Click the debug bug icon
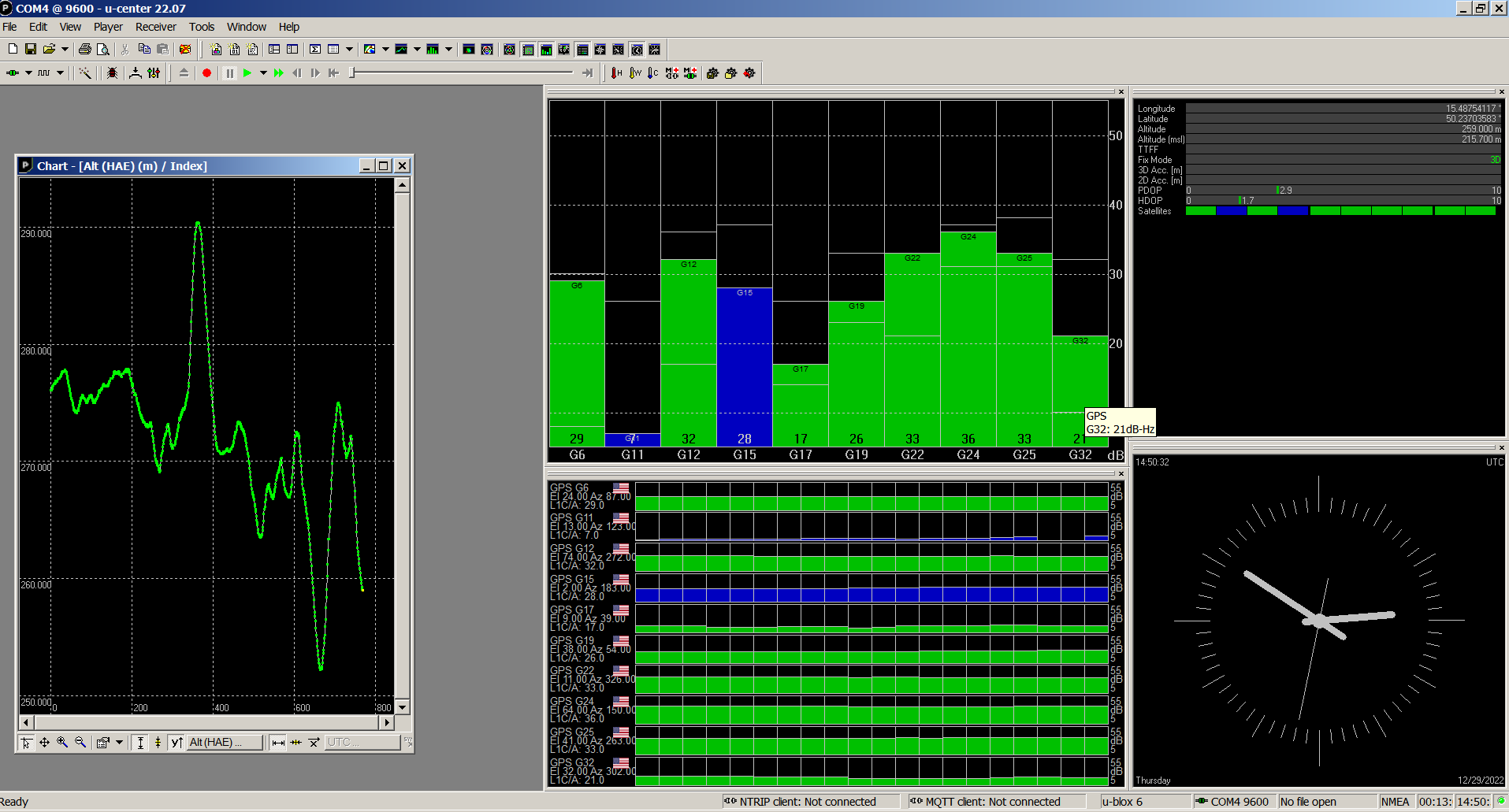The image size is (1509, 812). [112, 73]
